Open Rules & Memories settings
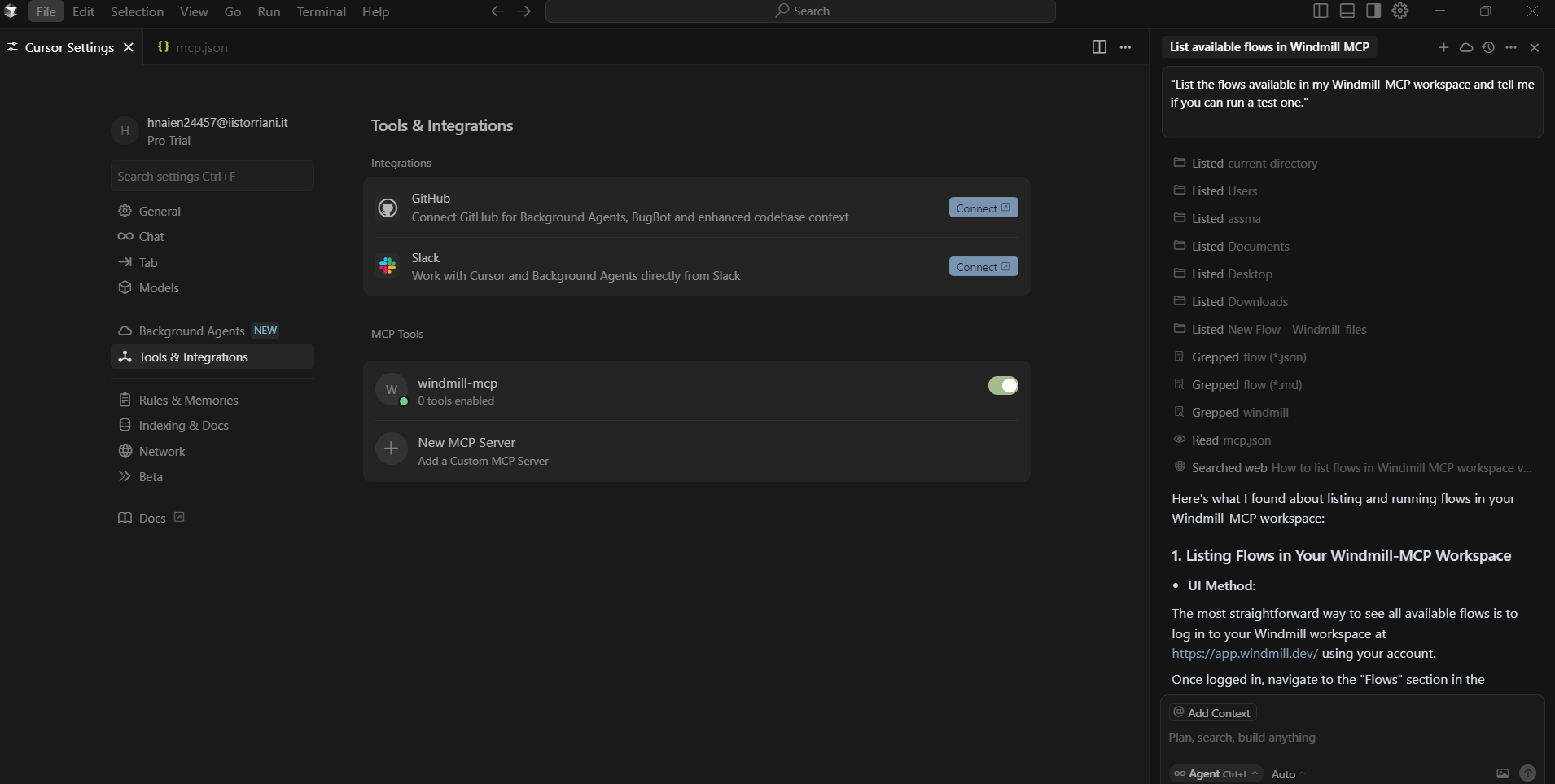Screen dimensions: 1555x784 (x=212, y=400)
